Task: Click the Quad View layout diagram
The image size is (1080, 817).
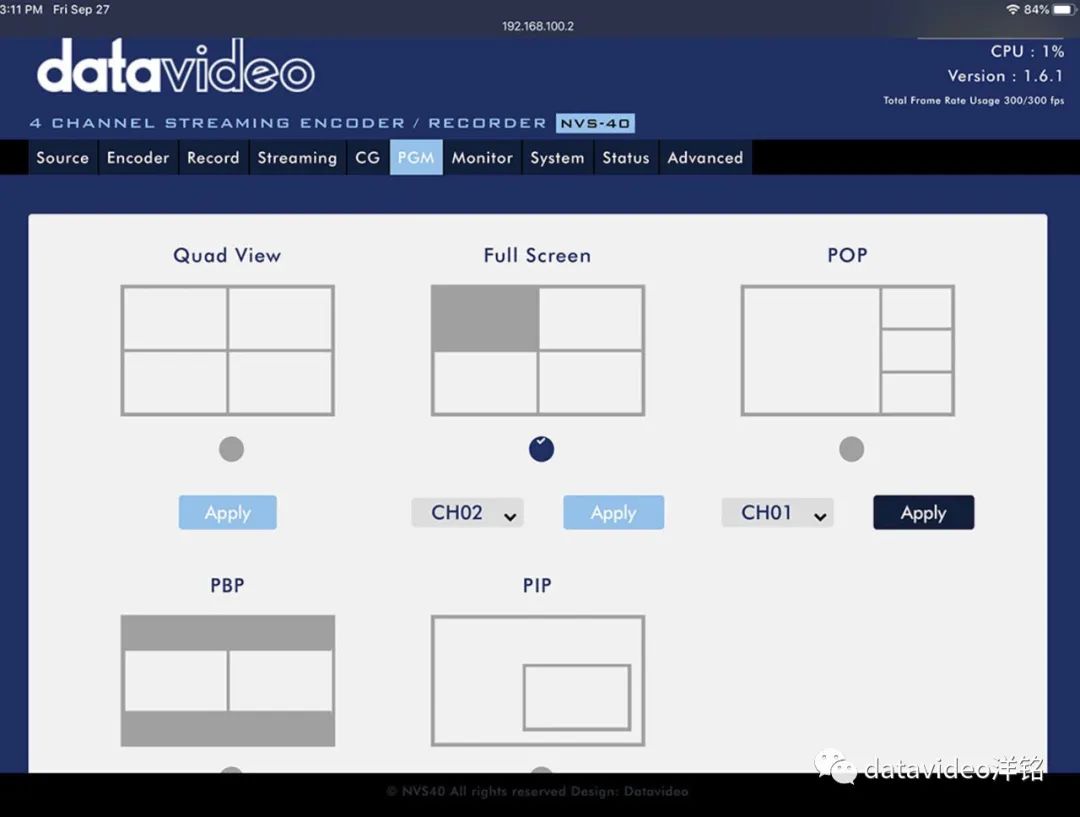Action: click(227, 350)
